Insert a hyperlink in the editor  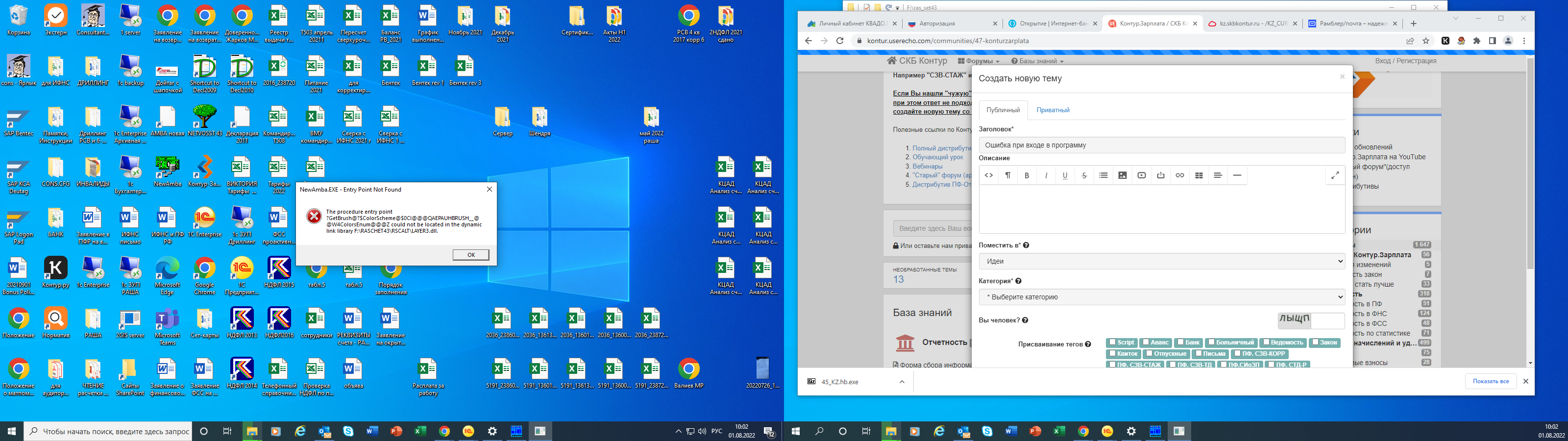[x=1179, y=175]
